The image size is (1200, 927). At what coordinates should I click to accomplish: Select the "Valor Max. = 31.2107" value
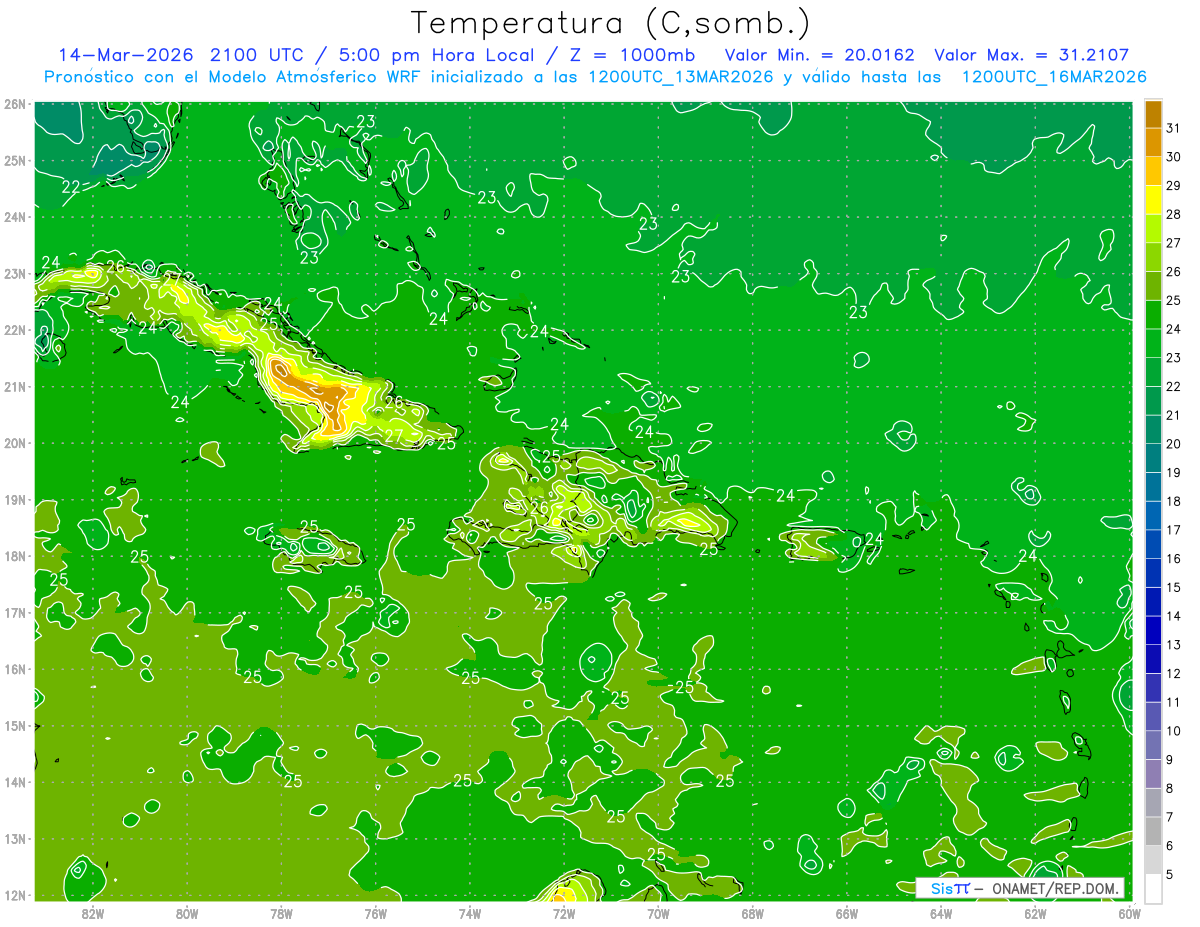tap(1032, 55)
